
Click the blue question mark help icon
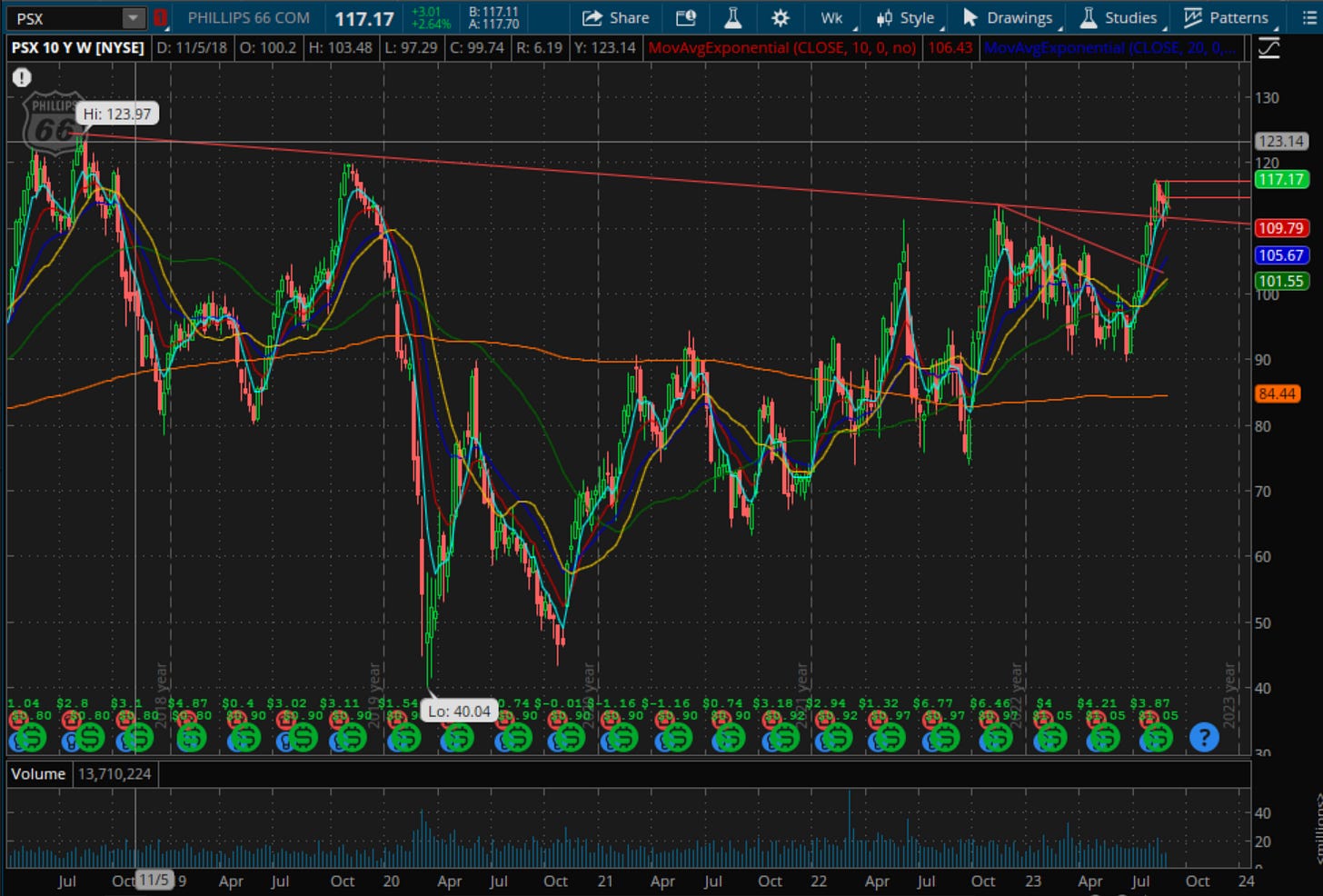tap(1204, 737)
